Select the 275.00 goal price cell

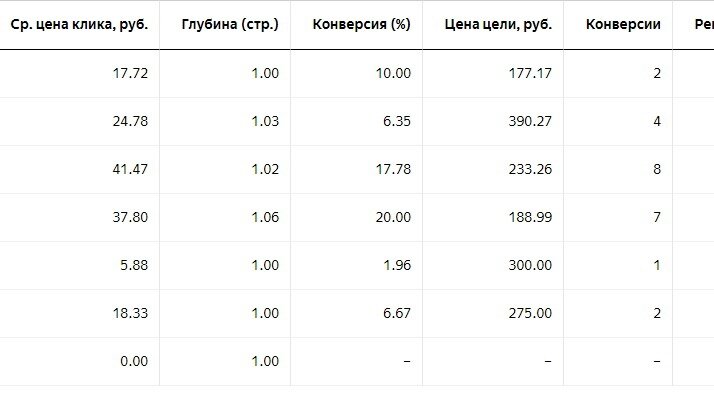[530, 313]
